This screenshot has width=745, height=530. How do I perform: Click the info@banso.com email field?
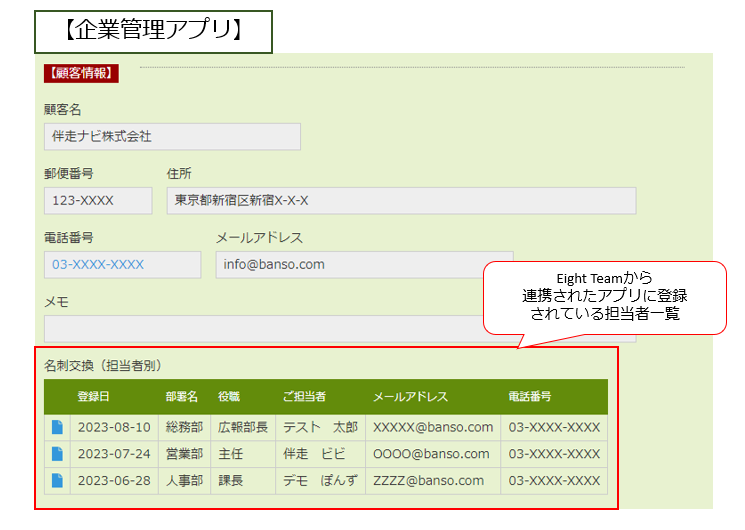(364, 265)
